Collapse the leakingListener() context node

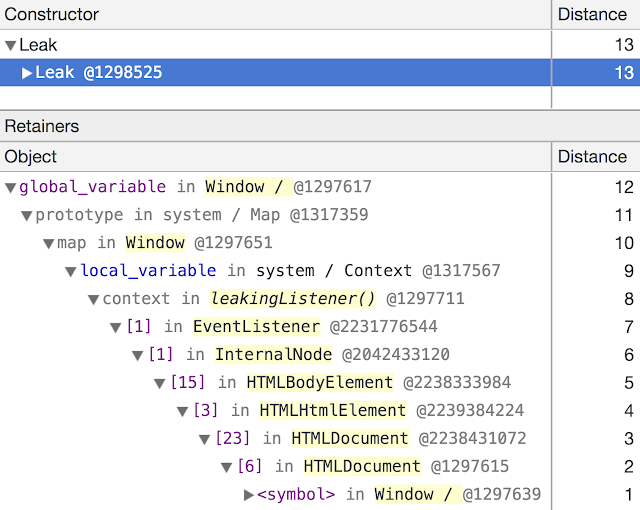93,298
